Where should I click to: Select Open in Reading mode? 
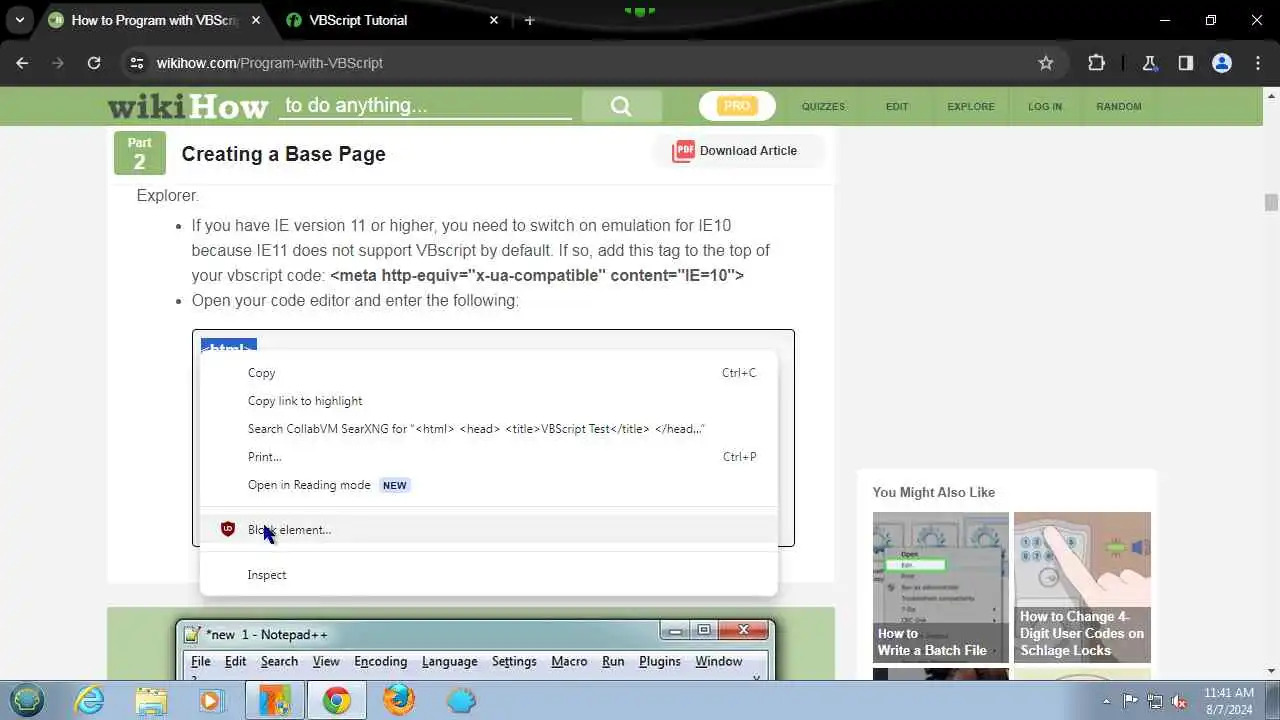tap(488, 485)
